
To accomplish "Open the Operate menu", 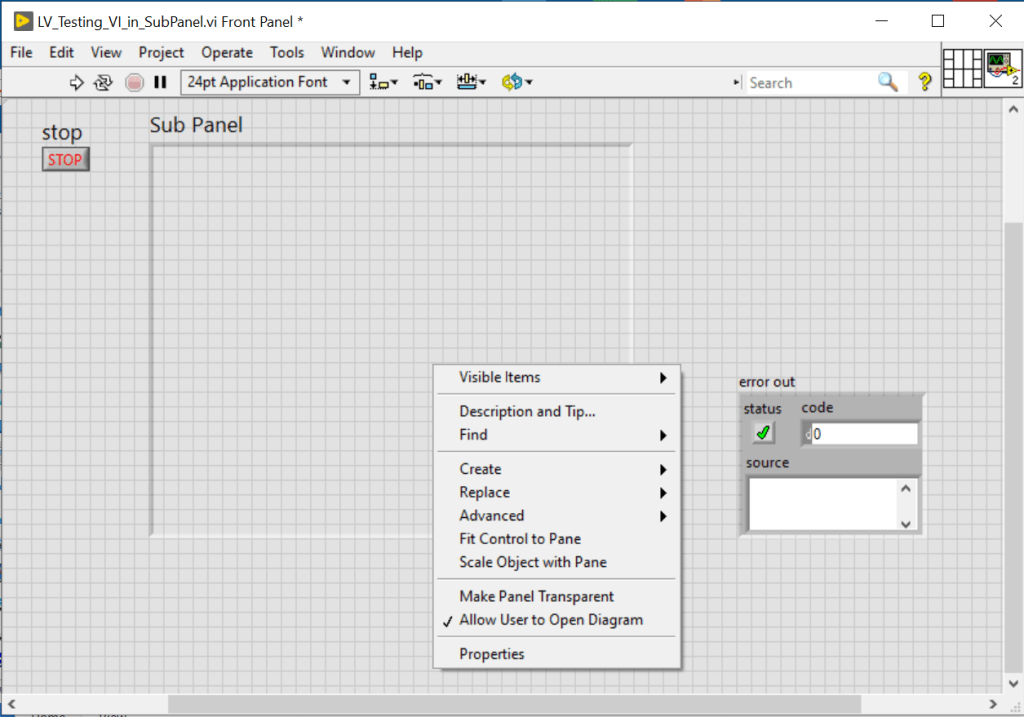I will [227, 52].
